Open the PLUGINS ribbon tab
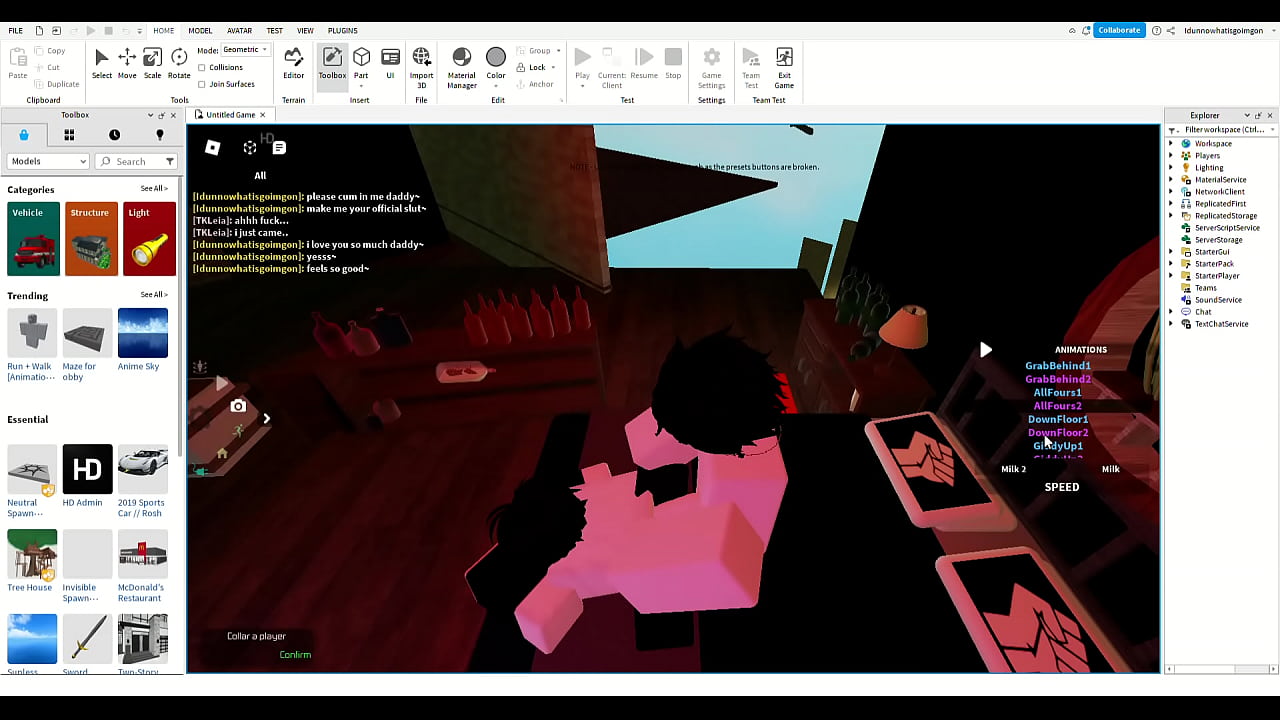 point(342,31)
